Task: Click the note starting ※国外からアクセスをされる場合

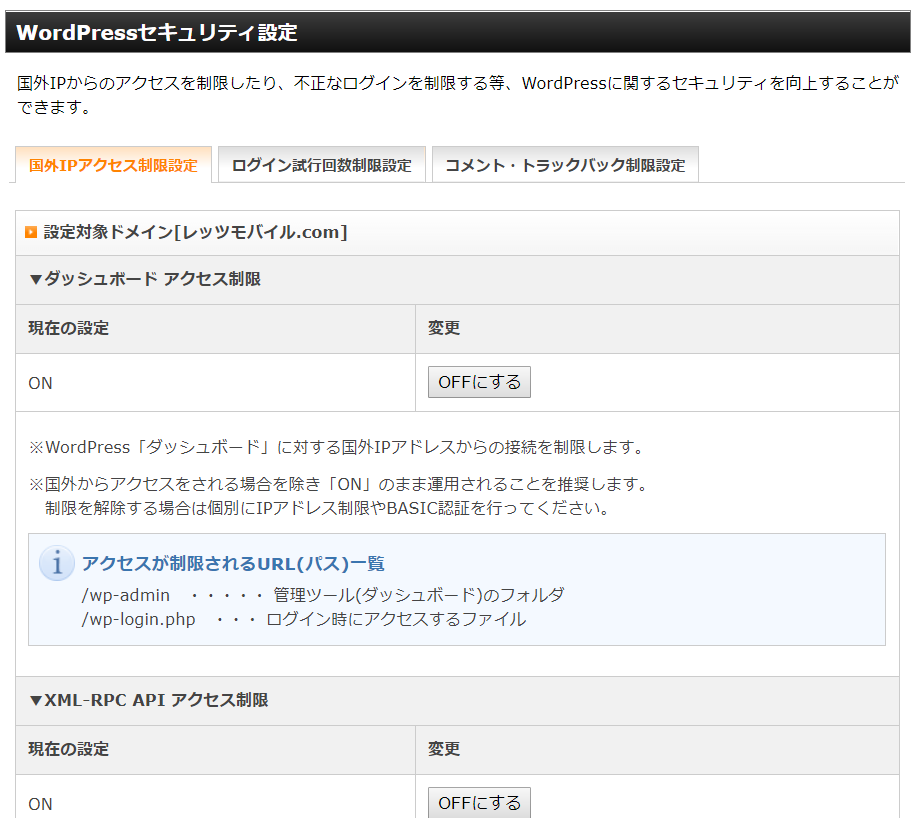Action: [339, 484]
